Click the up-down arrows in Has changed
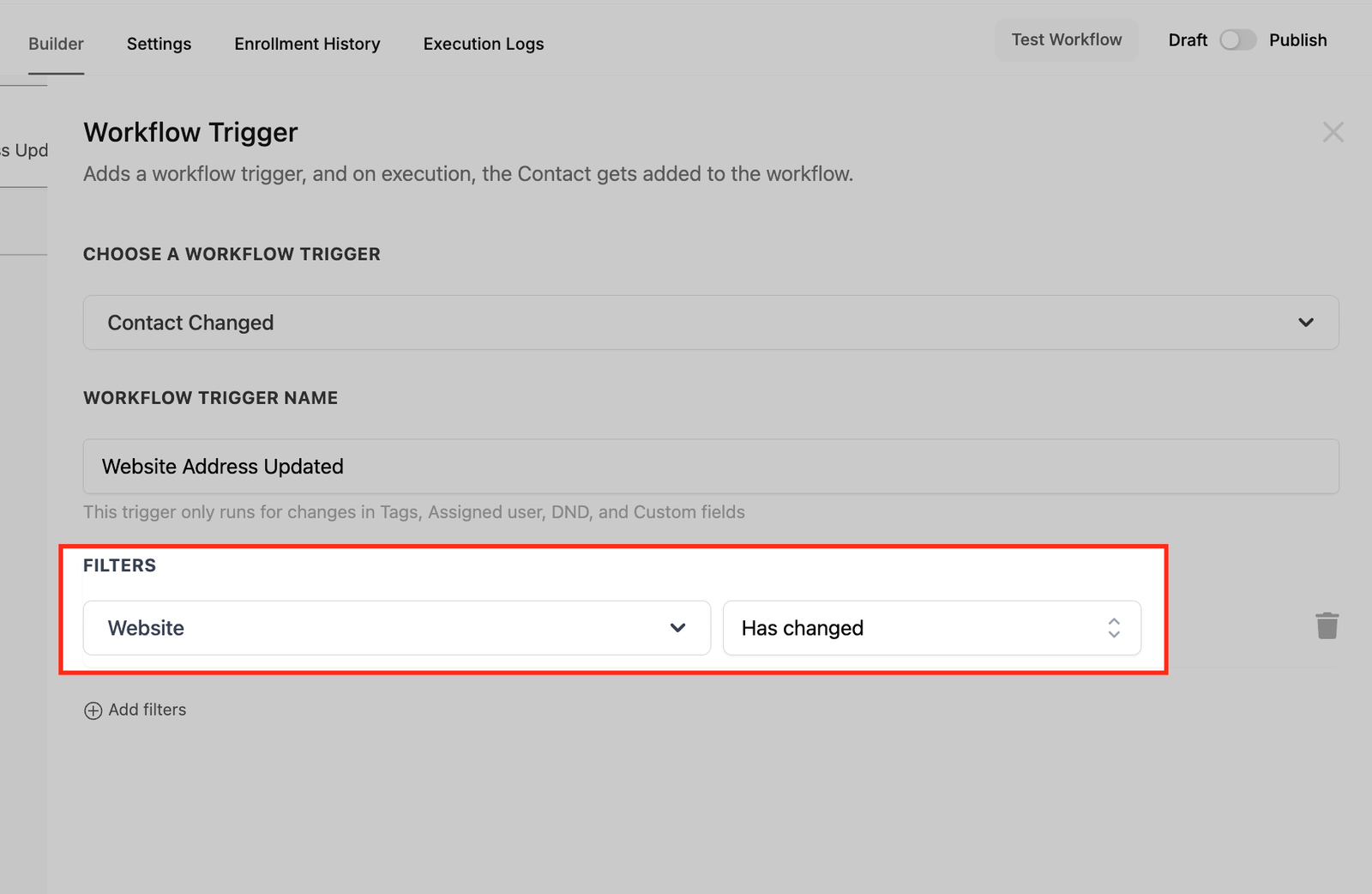The width and height of the screenshot is (1372, 894). pyautogui.click(x=1113, y=628)
